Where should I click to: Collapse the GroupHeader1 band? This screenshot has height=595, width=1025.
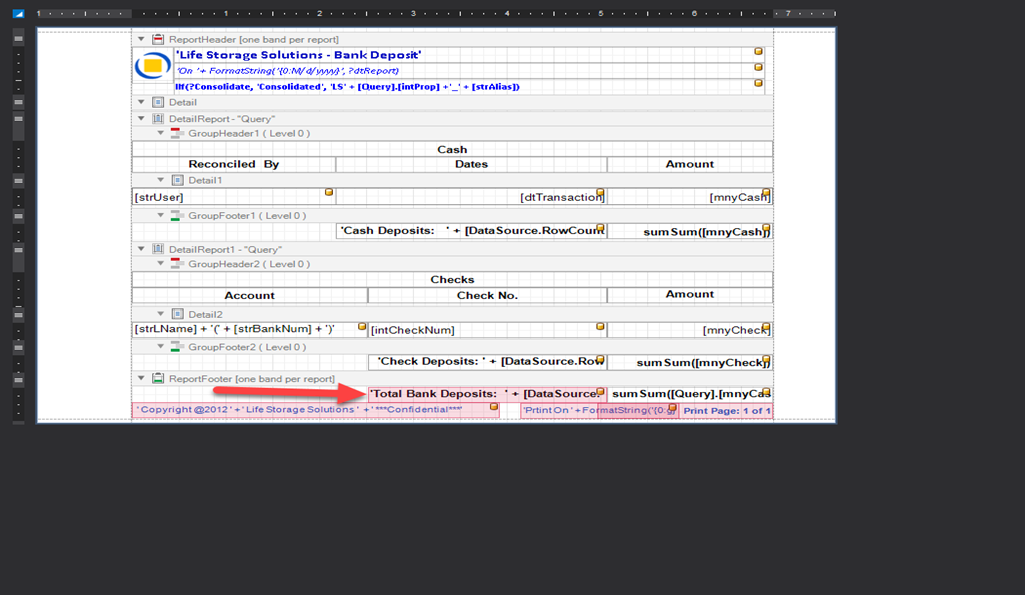click(x=160, y=133)
